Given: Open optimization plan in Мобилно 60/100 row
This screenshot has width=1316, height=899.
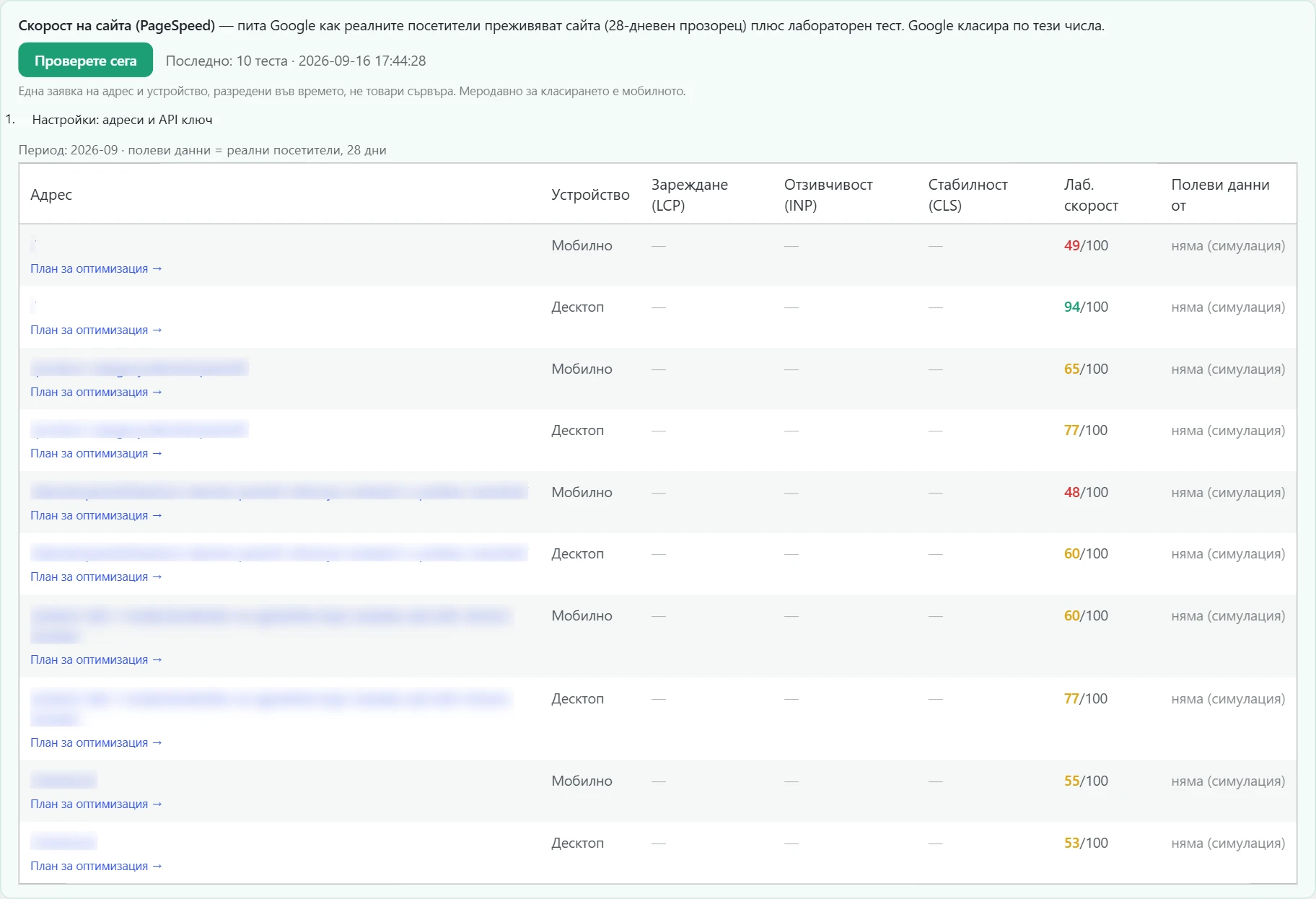Looking at the screenshot, I should tap(96, 659).
